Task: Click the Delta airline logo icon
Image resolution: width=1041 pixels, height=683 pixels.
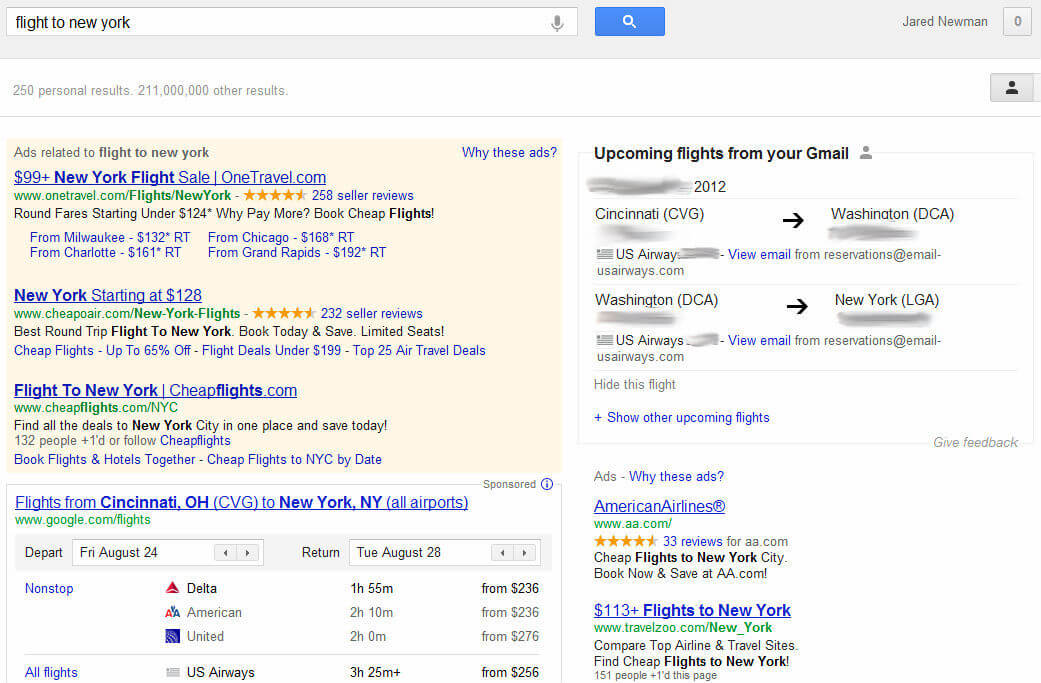Action: [x=172, y=588]
